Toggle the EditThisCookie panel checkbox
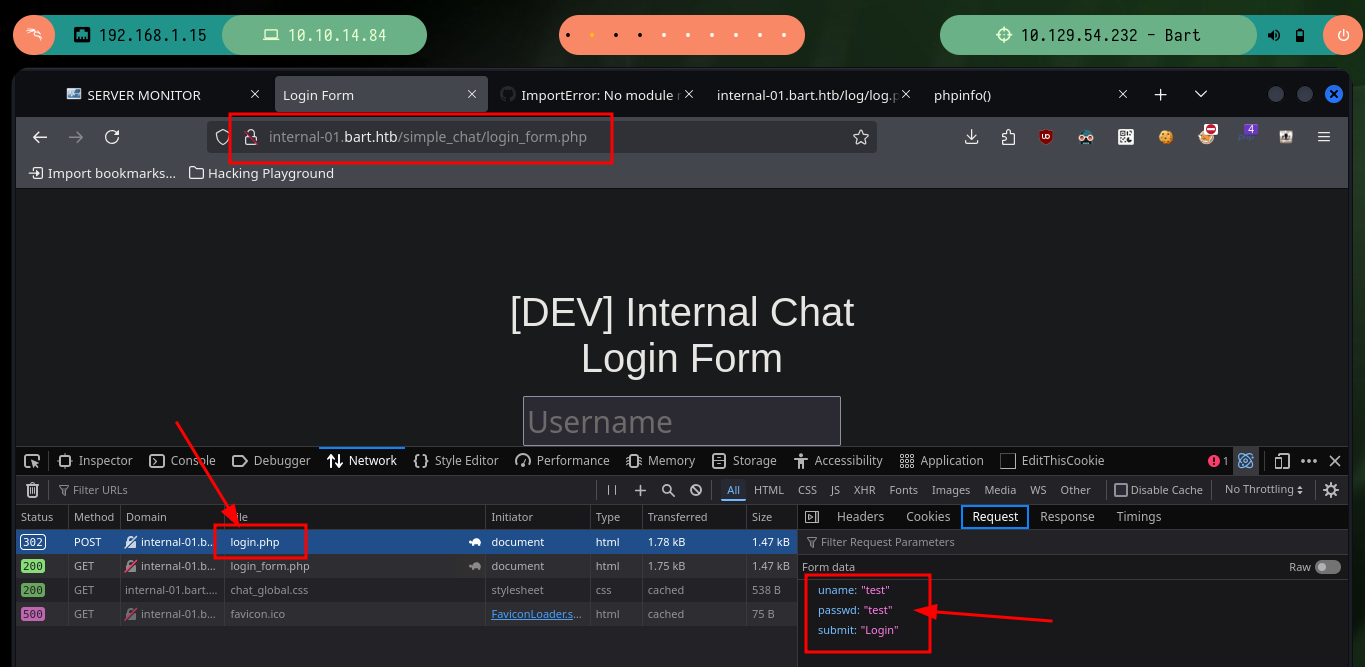 click(1008, 461)
